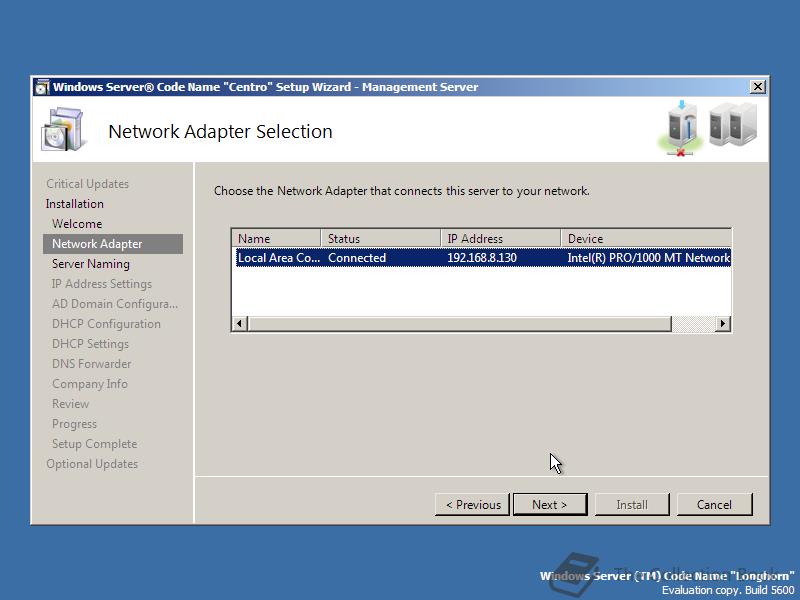Click the adapter list right scroll arrow
Viewport: 800px width, 600px height.
click(723, 323)
